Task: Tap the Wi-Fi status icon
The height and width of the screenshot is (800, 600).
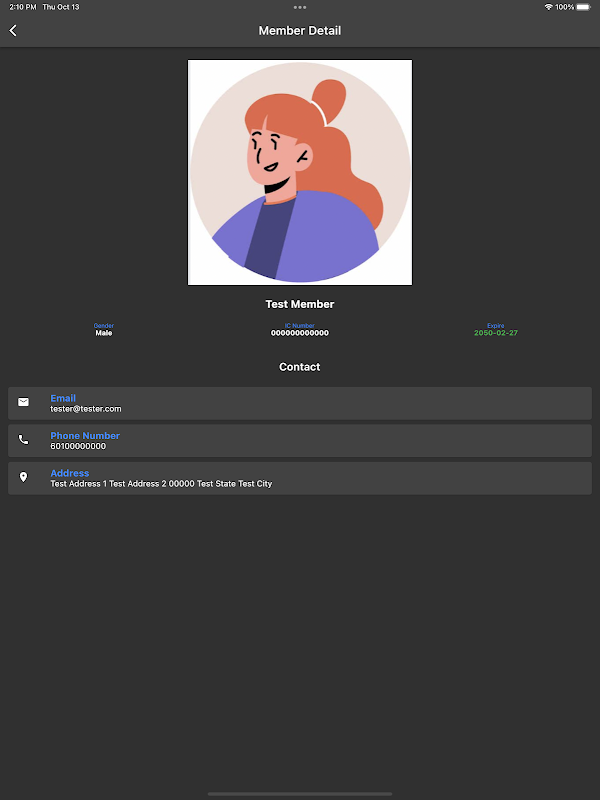Action: [x=548, y=7]
